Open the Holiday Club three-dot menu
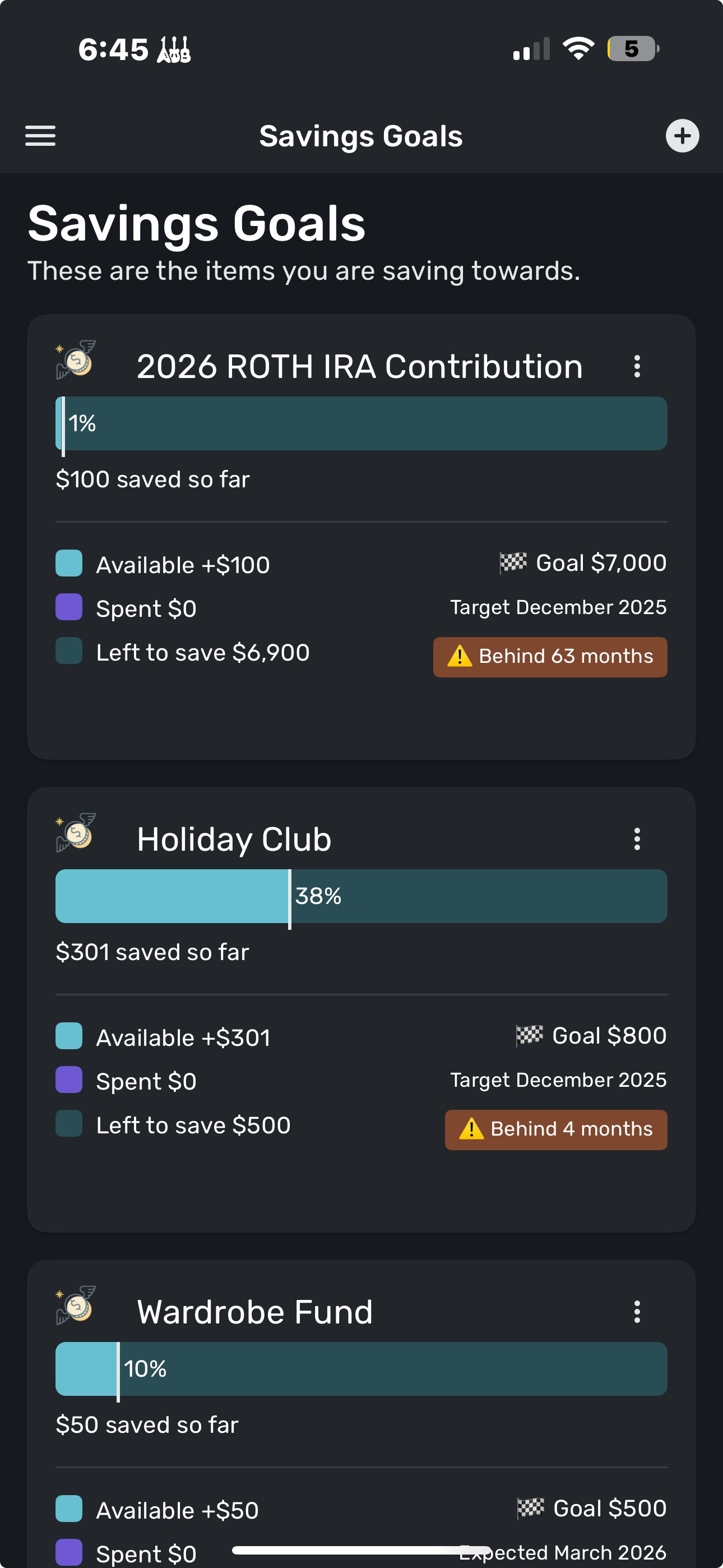This screenshot has width=723, height=1568. [637, 839]
